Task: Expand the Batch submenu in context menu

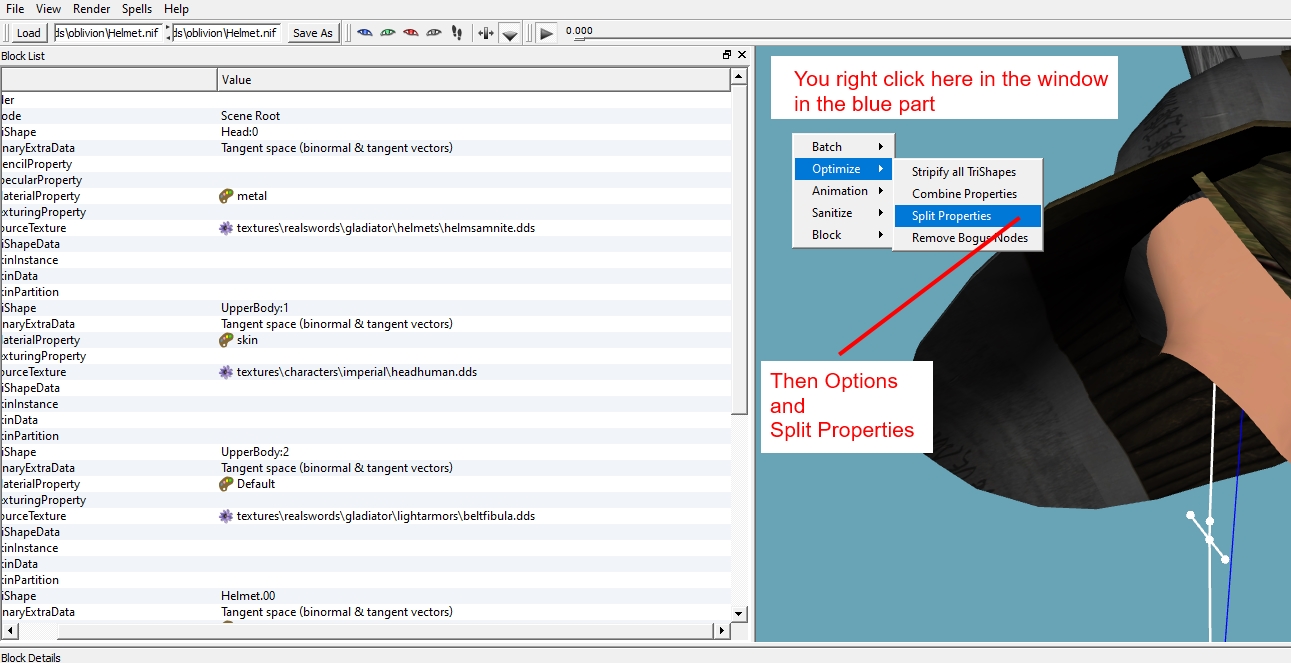Action: coord(843,147)
